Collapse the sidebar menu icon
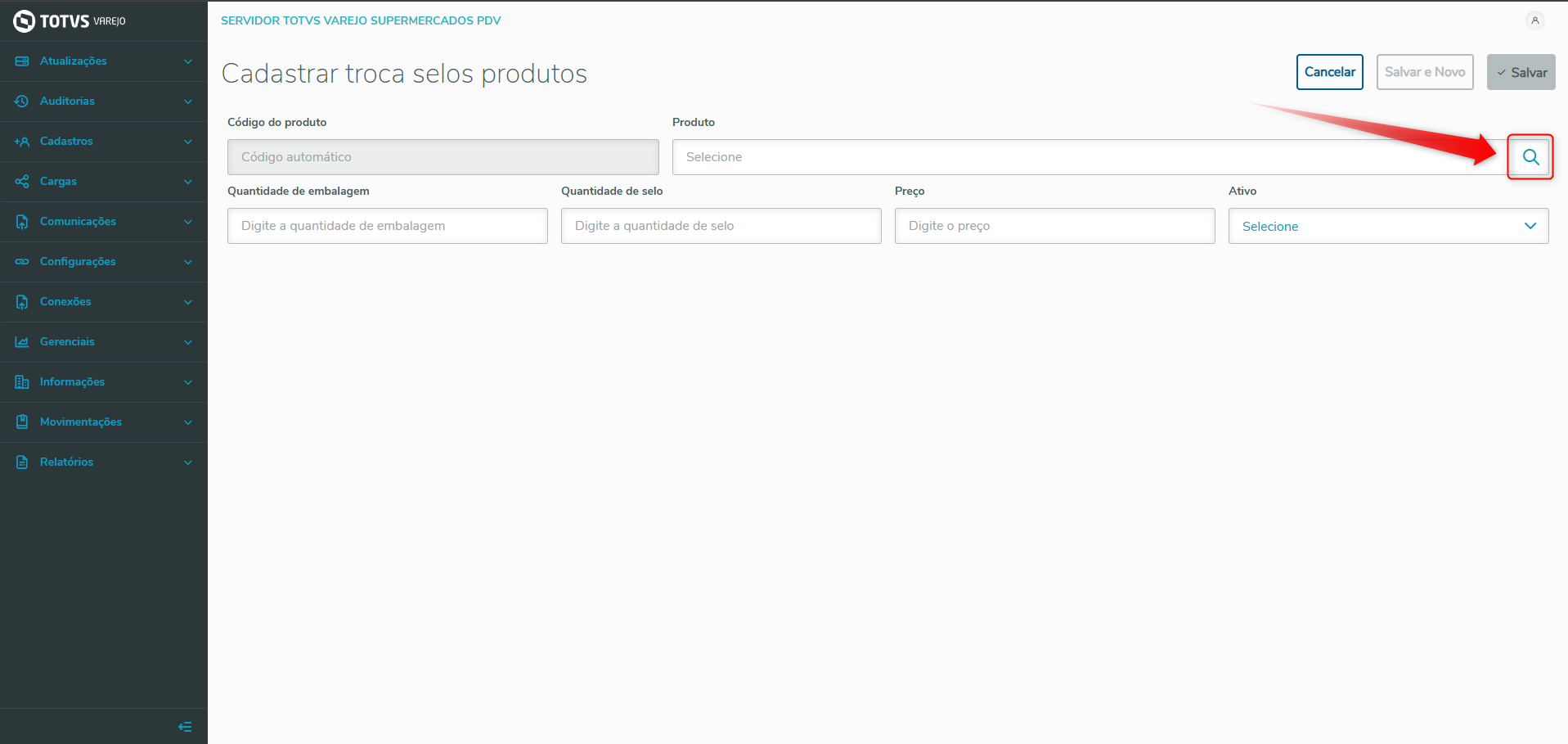The image size is (1568, 744). [x=185, y=727]
